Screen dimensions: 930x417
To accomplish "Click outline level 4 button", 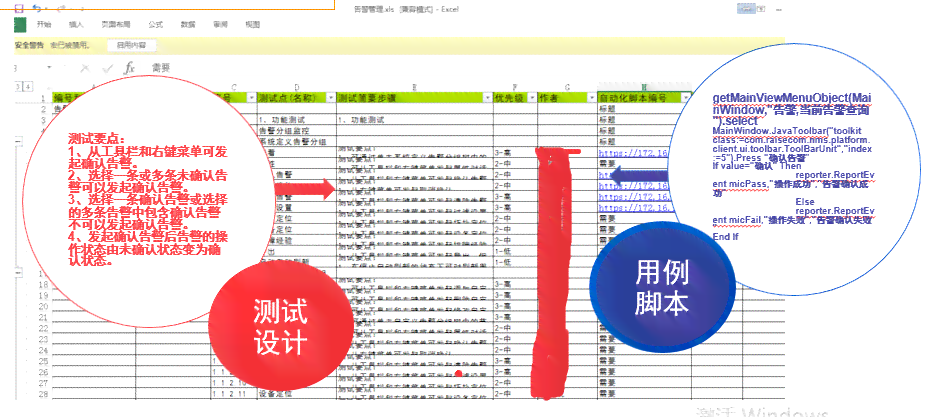I will (x=28, y=87).
